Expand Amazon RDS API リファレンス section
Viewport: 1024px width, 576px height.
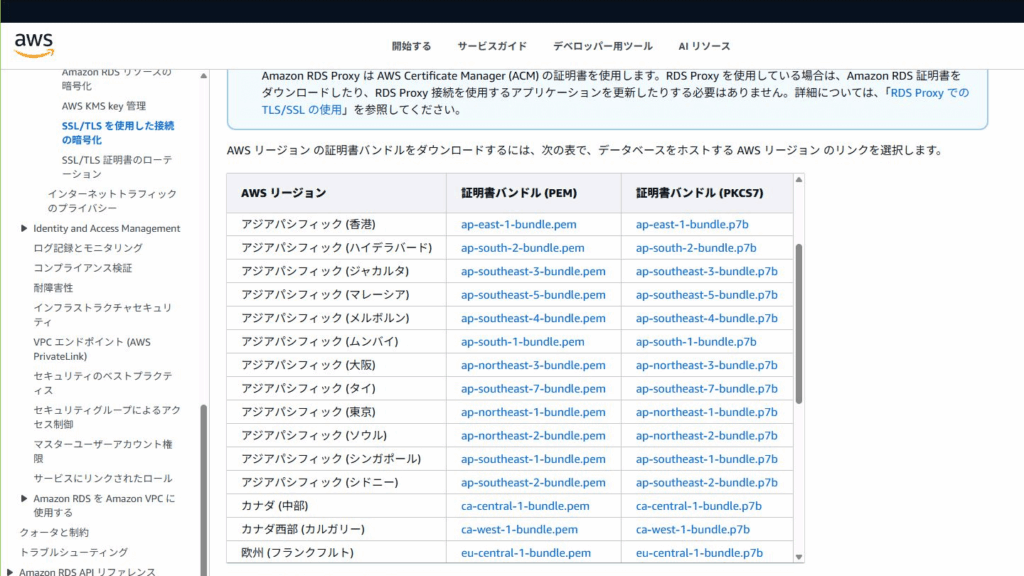(x=10, y=572)
